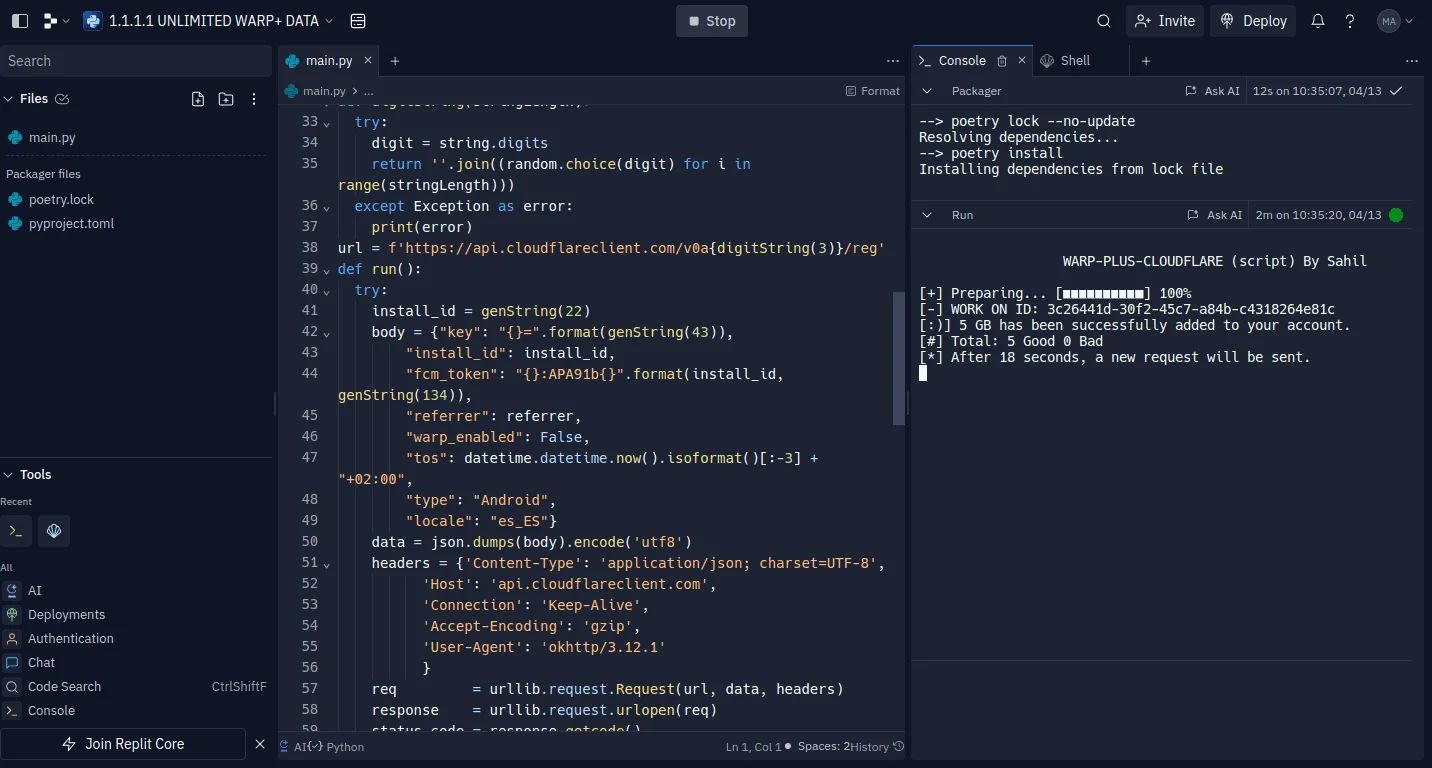The height and width of the screenshot is (768, 1432).
Task: Open the Authentication tool
Action: click(136, 639)
